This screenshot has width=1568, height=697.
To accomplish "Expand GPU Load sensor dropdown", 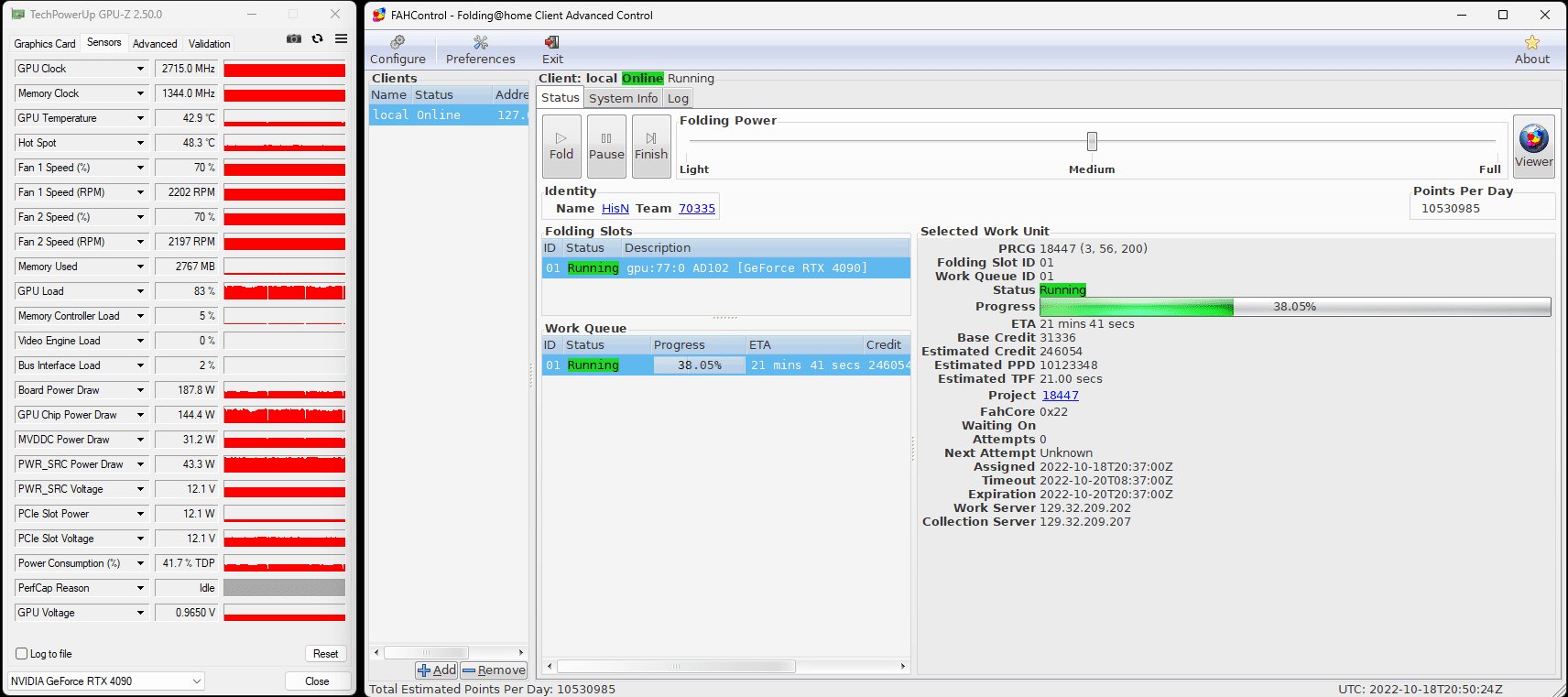I will coord(140,291).
